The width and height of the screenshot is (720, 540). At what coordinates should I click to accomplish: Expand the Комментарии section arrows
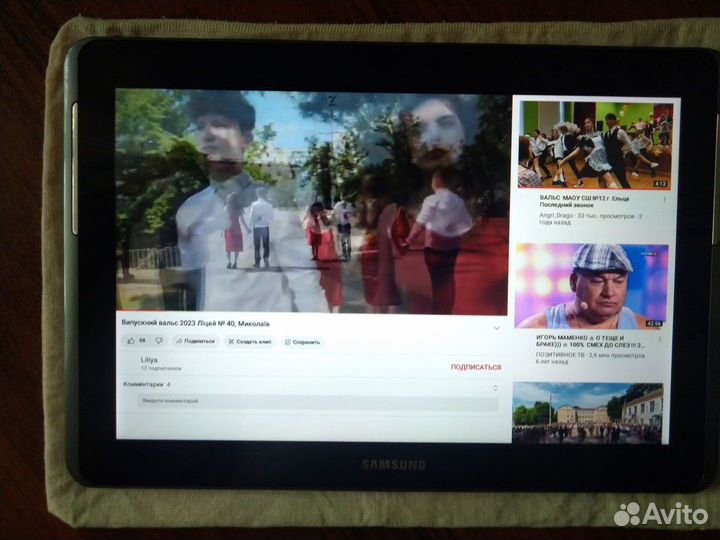click(x=495, y=388)
